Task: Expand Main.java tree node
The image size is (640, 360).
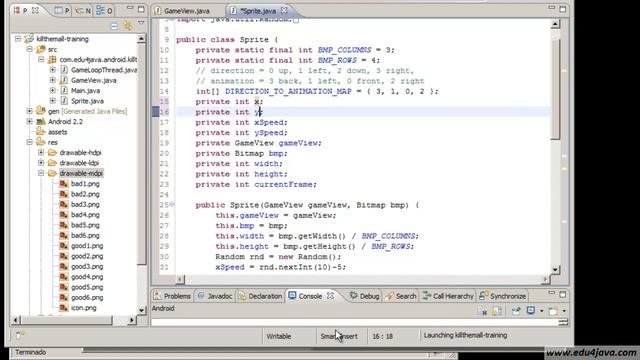Action: tap(52, 90)
